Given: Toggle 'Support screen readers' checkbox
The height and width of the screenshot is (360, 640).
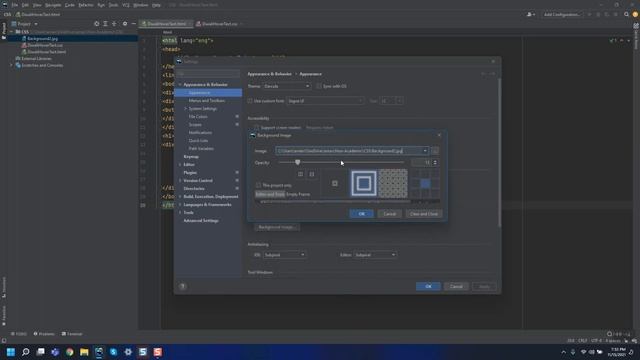Looking at the screenshot, I should tap(256, 128).
